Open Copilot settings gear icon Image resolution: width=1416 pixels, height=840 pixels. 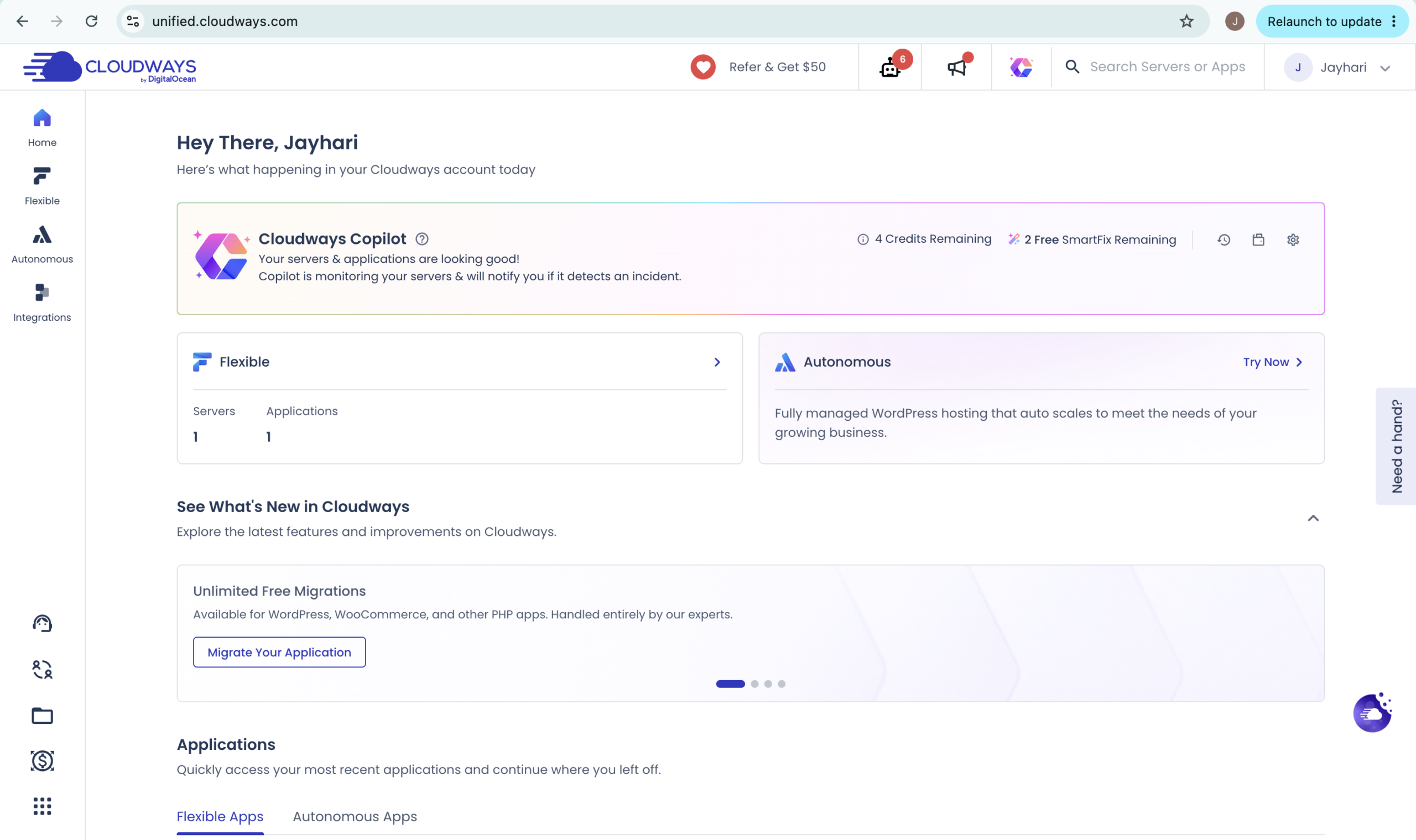pos(1293,240)
